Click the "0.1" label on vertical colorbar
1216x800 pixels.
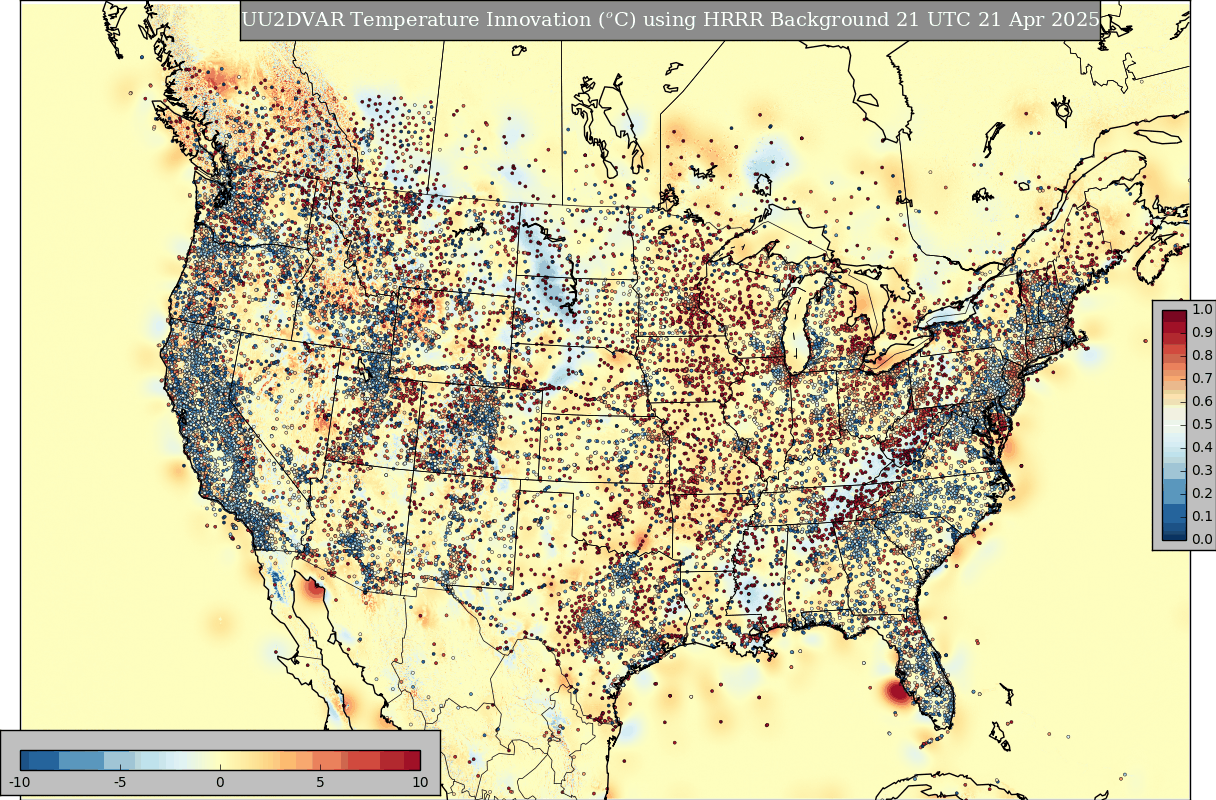pyautogui.click(x=1203, y=516)
